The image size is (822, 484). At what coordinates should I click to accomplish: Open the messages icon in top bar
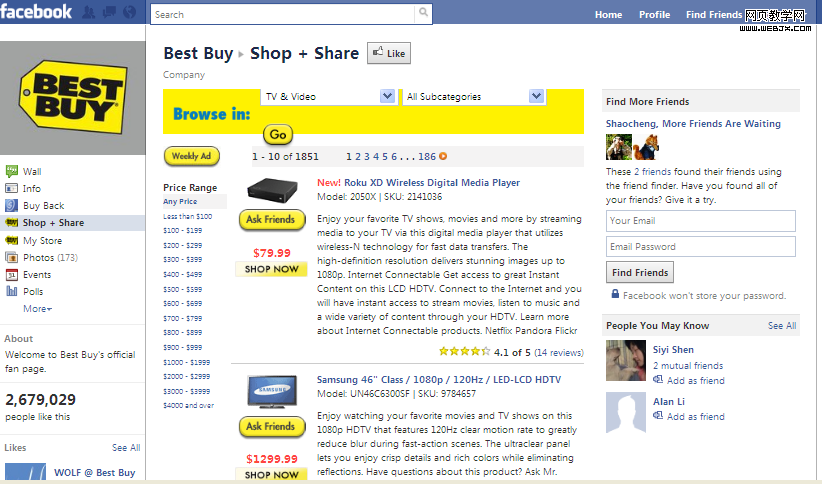point(108,13)
